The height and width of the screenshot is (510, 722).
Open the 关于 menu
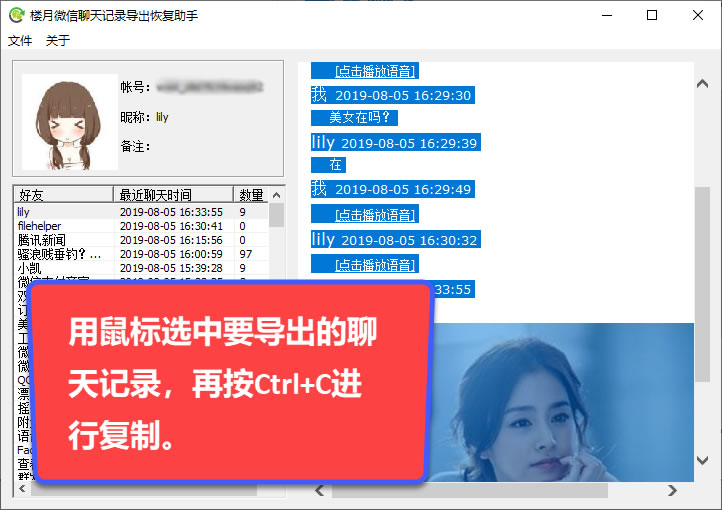click(58, 41)
